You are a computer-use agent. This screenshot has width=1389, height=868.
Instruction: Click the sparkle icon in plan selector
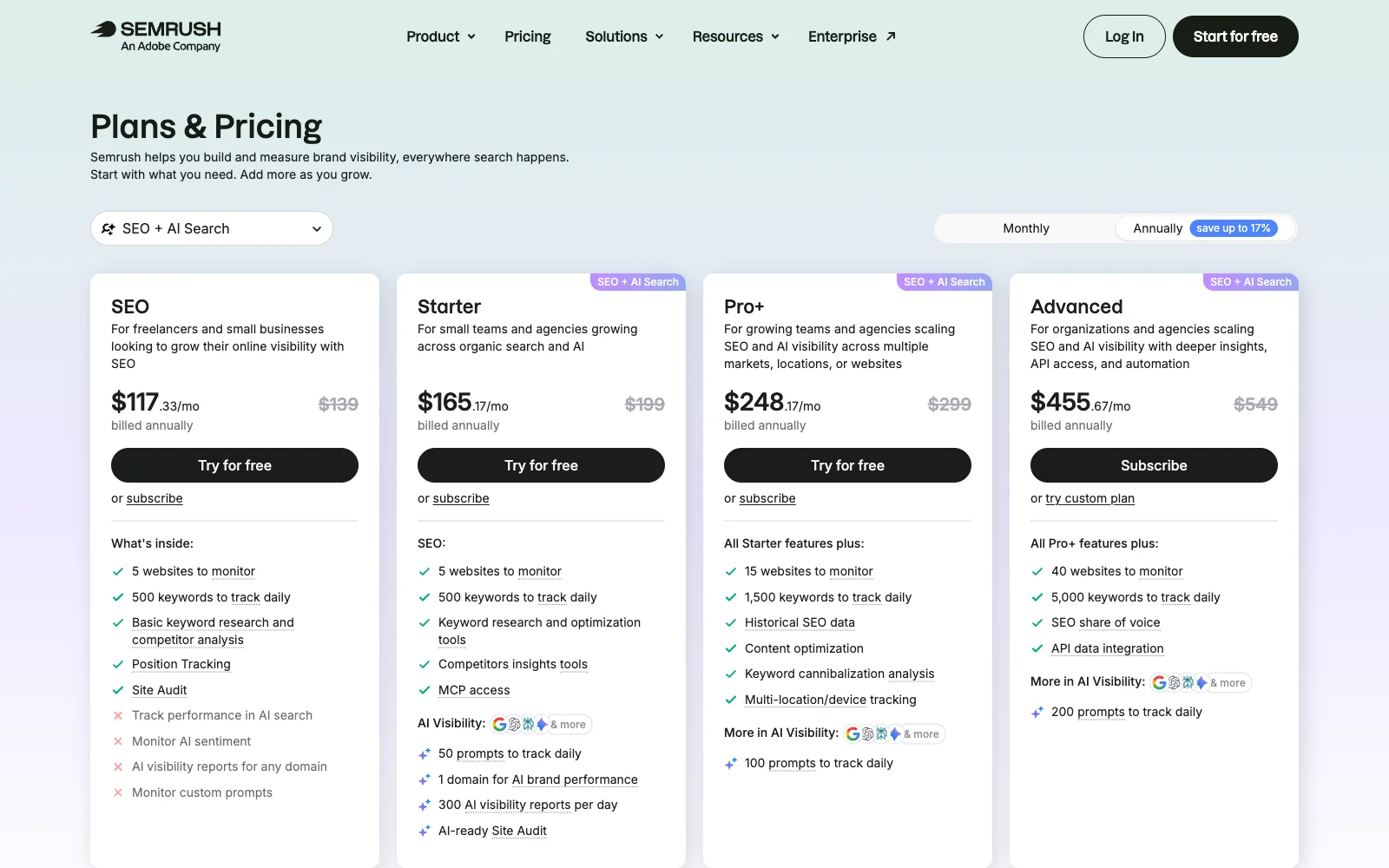coord(109,229)
